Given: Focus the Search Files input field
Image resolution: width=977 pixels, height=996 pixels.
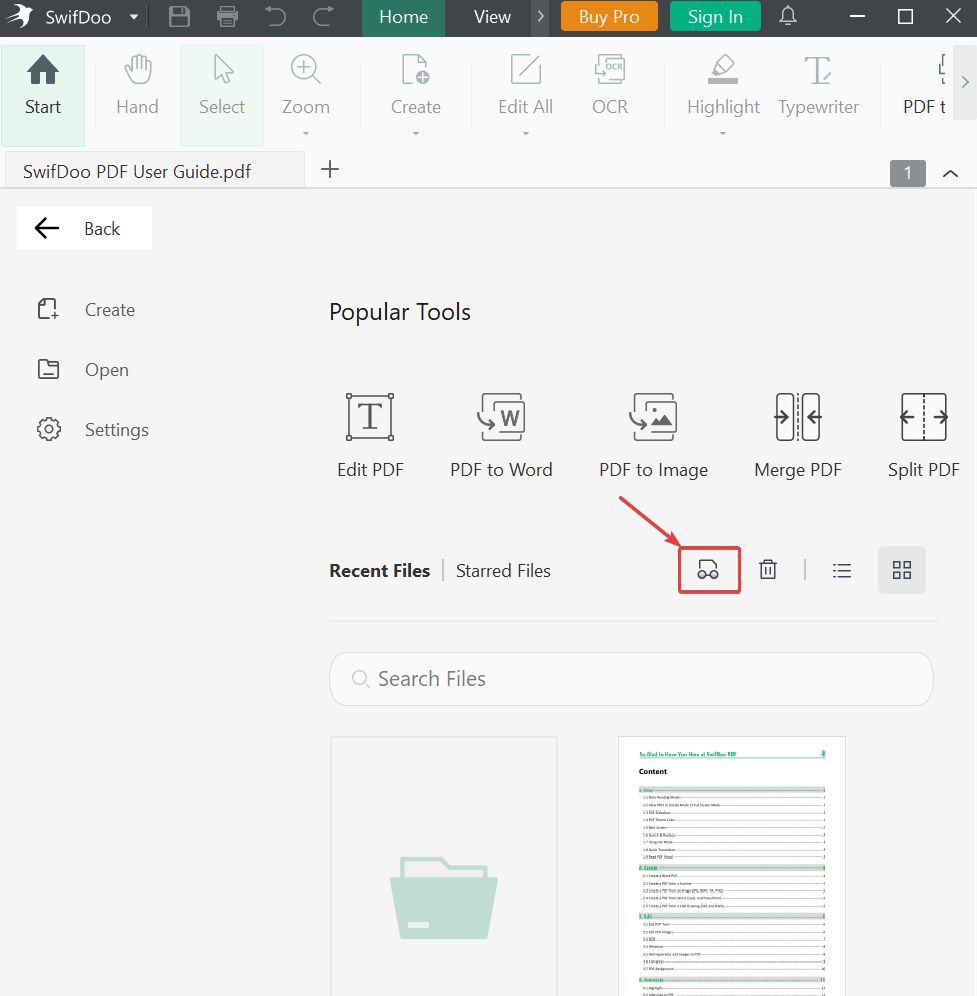Looking at the screenshot, I should 631,679.
